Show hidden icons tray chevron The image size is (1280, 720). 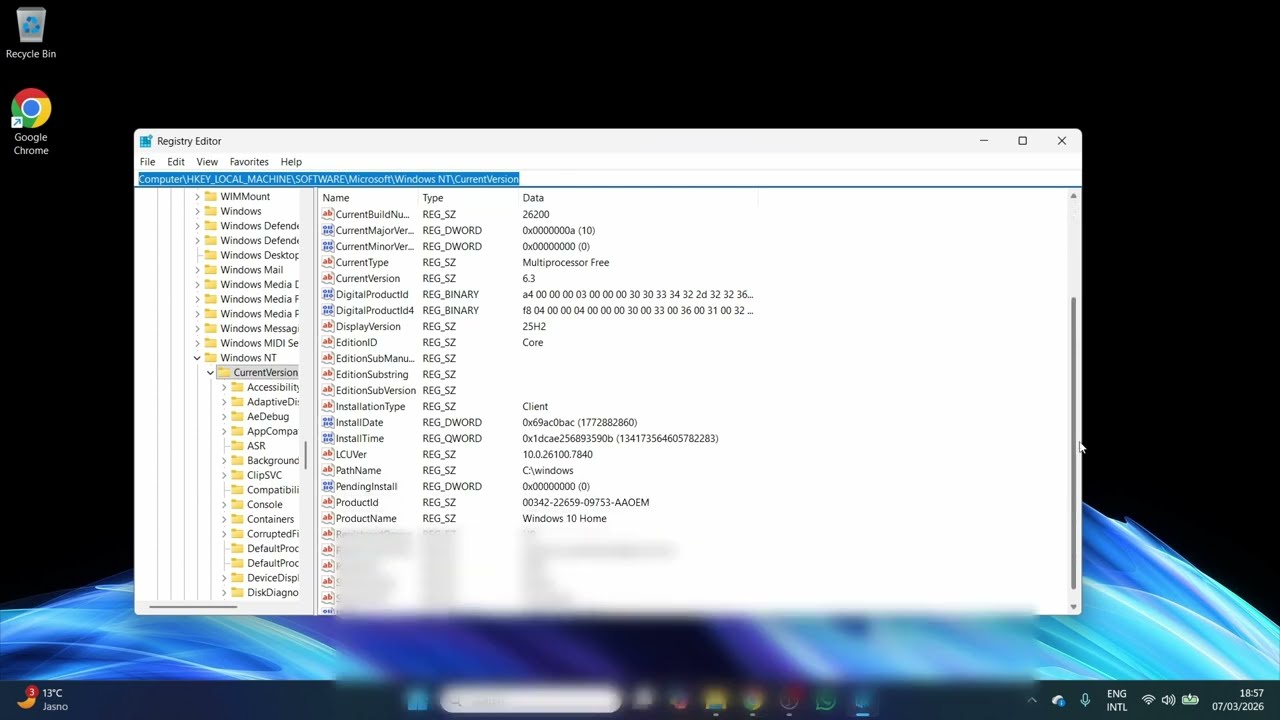[1032, 700]
